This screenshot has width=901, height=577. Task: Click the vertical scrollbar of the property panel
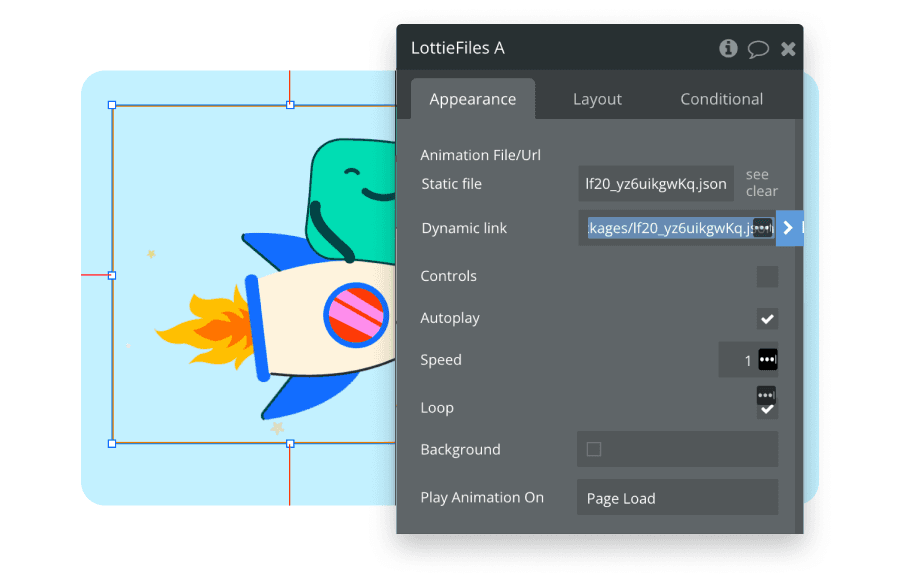pyautogui.click(x=799, y=326)
